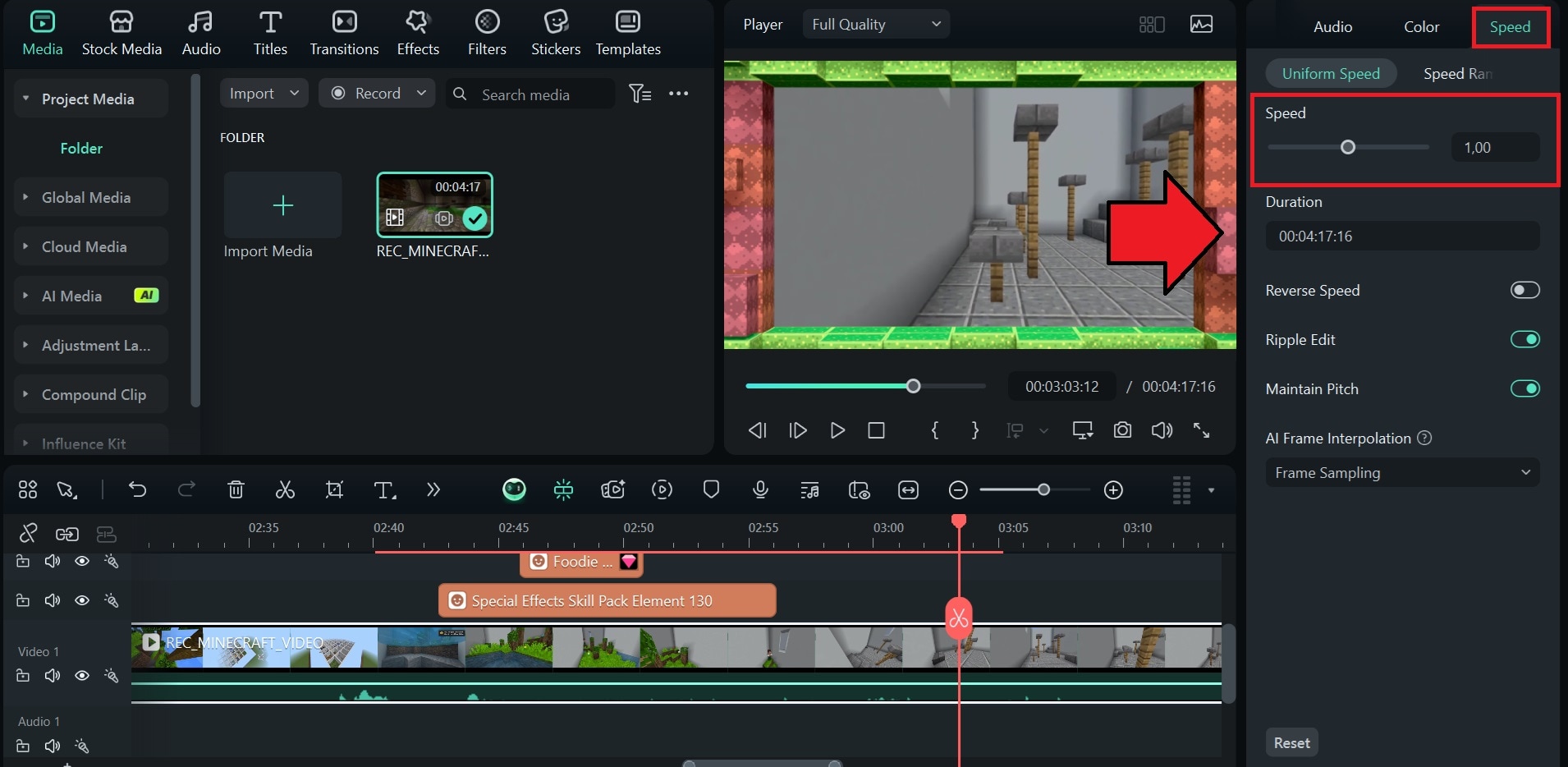Select the Folder item

(x=81, y=148)
